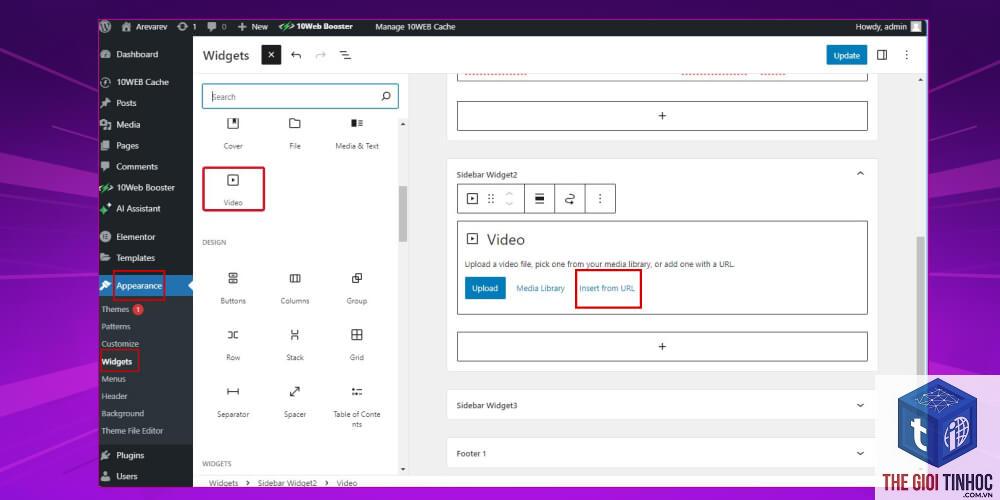Open Media Library for video
1000x500 pixels.
[540, 288]
